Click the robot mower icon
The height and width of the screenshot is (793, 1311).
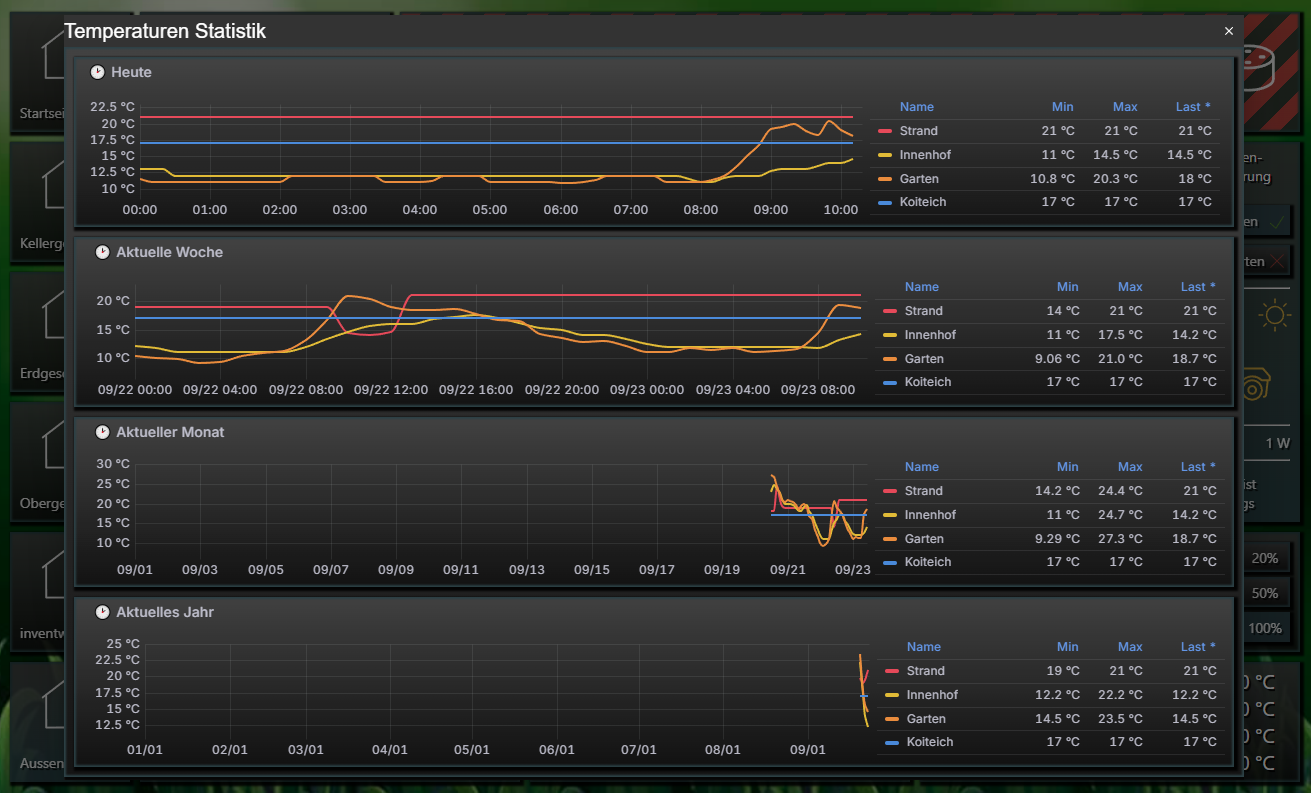[1256, 383]
